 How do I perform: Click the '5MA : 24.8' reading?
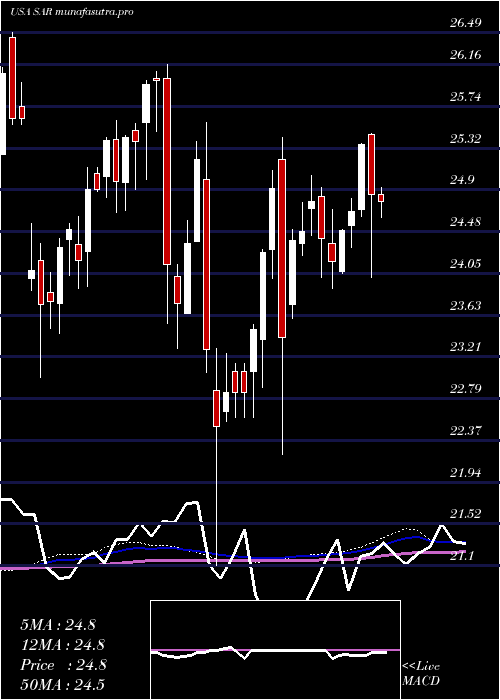point(58,625)
